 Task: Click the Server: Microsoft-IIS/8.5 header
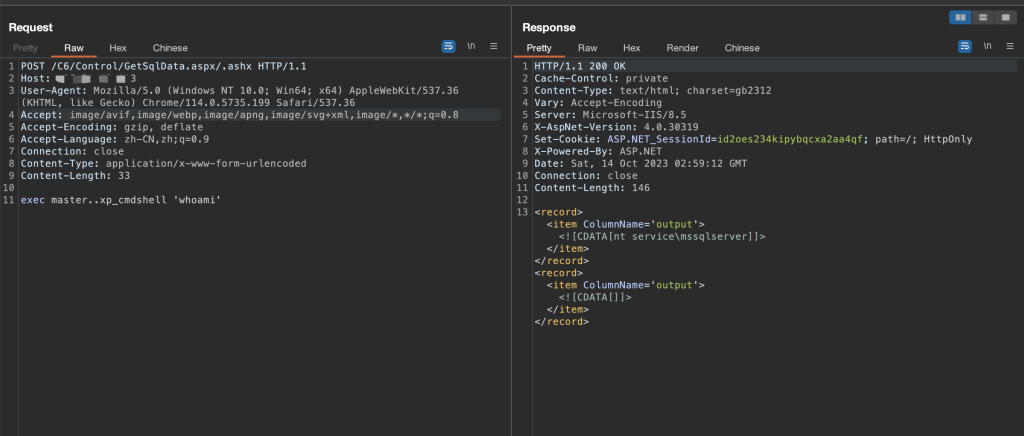click(610, 115)
